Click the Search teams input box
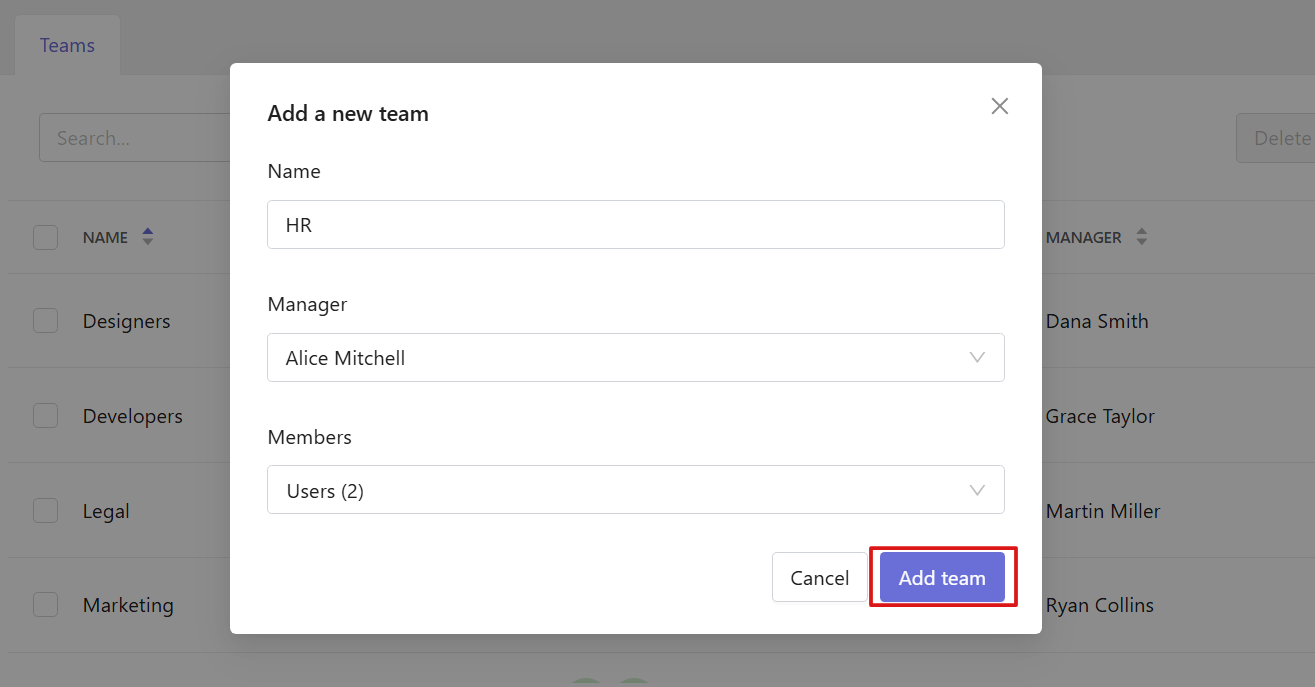The width and height of the screenshot is (1315, 687). (135, 138)
